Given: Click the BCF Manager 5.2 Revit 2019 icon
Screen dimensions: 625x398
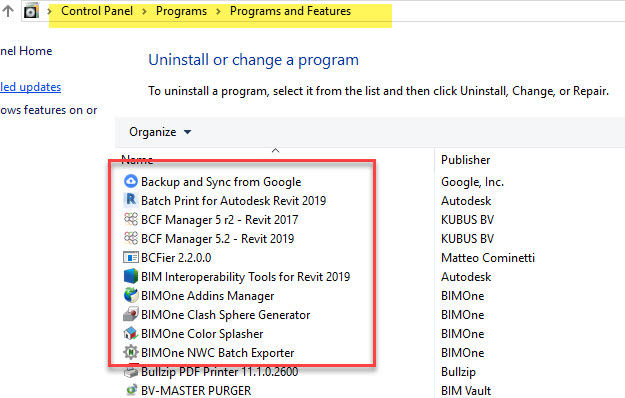Looking at the screenshot, I should pos(131,238).
